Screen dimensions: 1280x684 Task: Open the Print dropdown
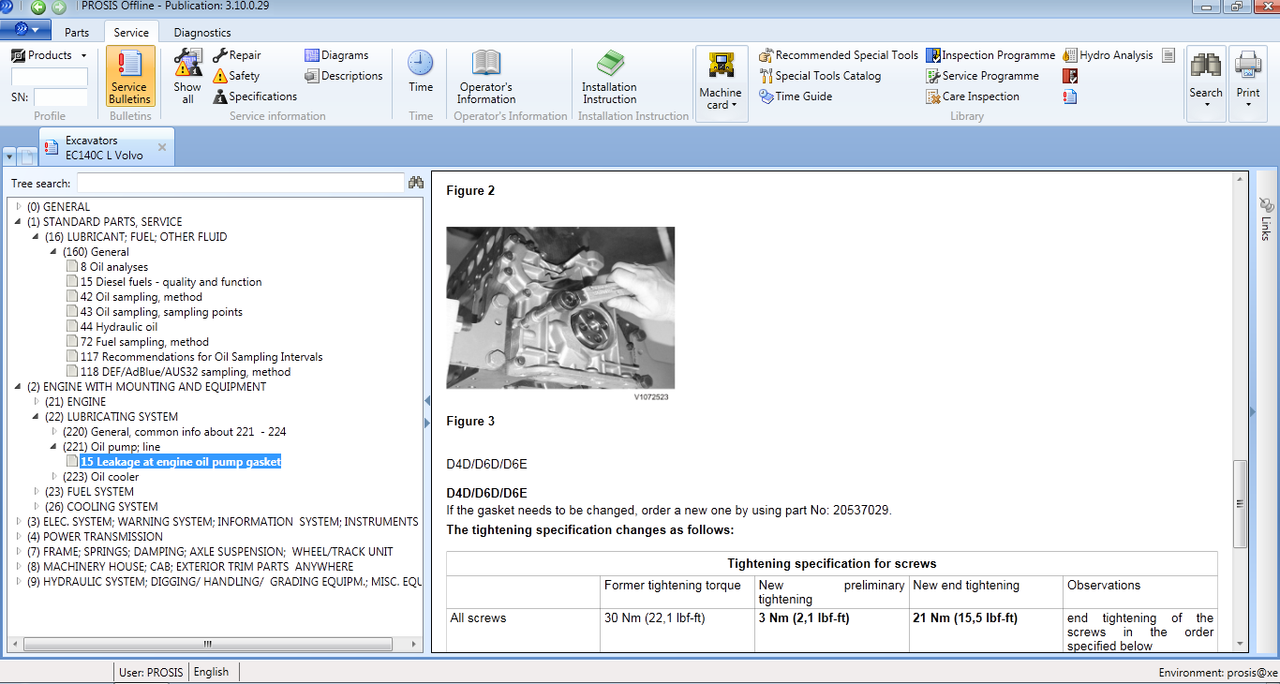1248,82
